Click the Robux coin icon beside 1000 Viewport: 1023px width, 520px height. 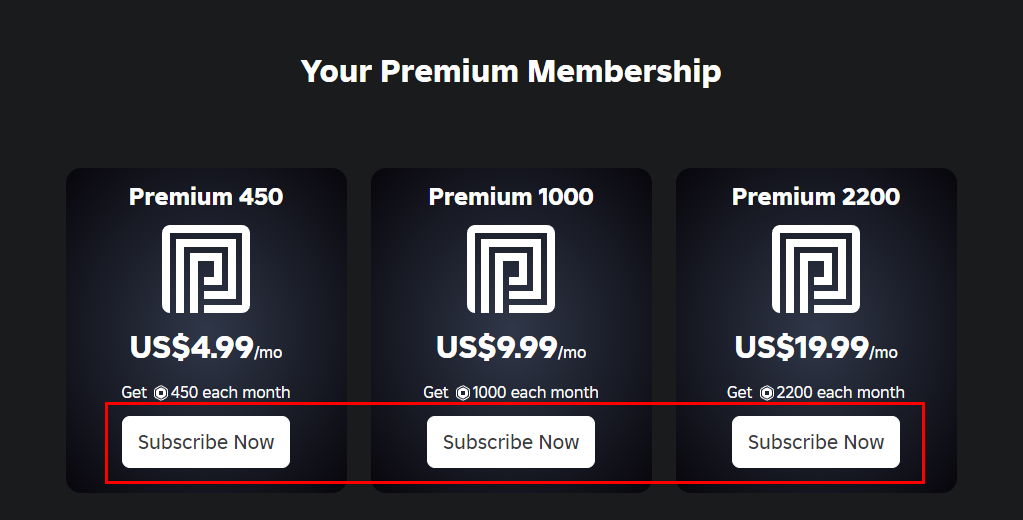point(462,393)
